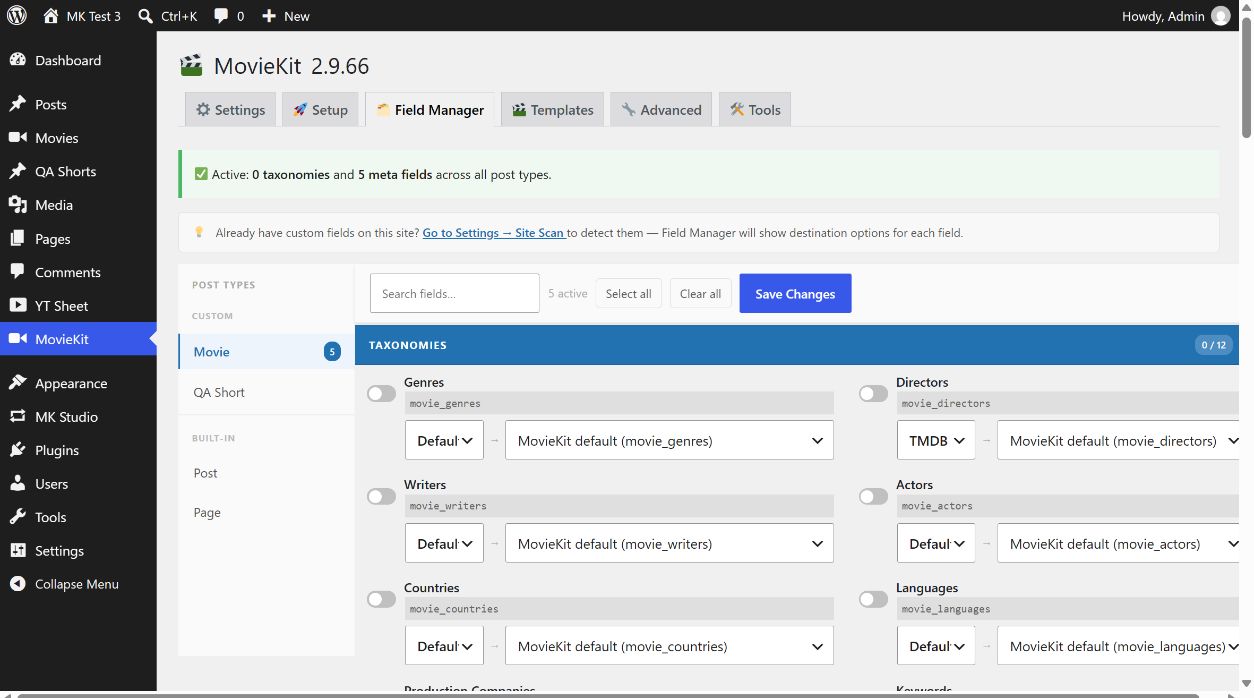Switch to the Setup tab
The width and height of the screenshot is (1254, 698).
(x=320, y=110)
